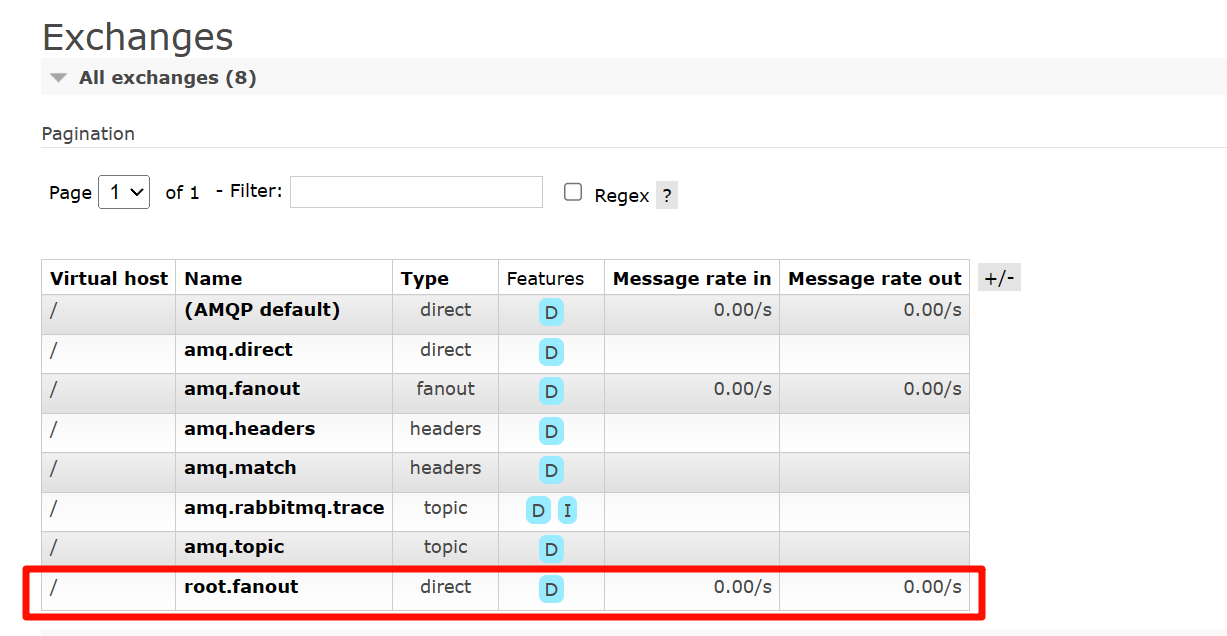
Task: Sort table by Type column header
Action: pos(425,279)
